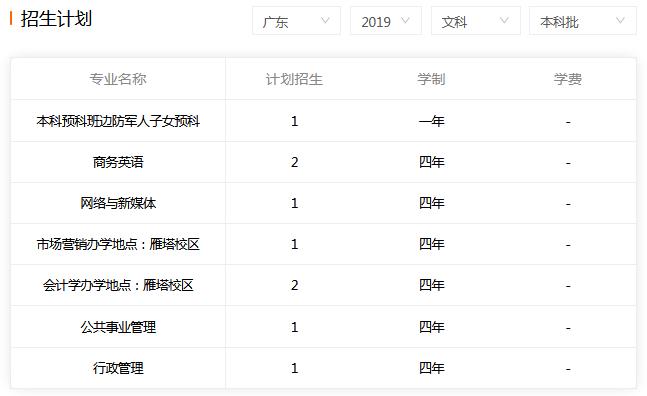The image size is (647, 396).
Task: Open the 广东 province dropdown
Action: pyautogui.click(x=296, y=21)
